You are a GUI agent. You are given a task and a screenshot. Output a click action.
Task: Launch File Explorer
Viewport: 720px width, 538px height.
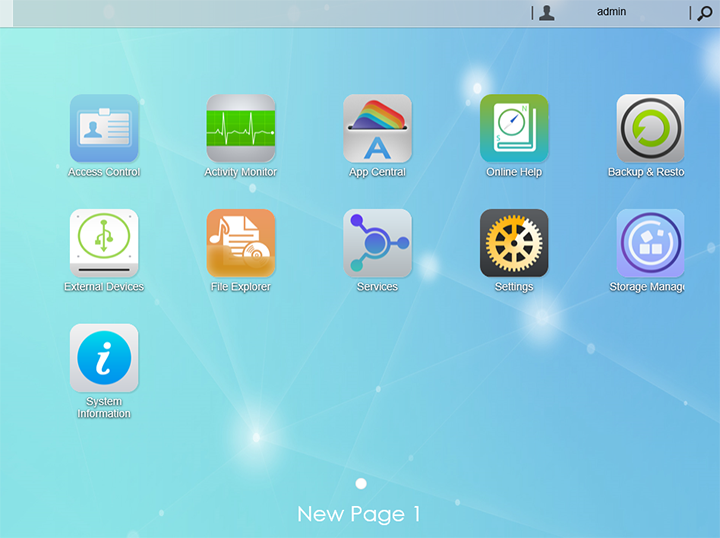tap(241, 243)
